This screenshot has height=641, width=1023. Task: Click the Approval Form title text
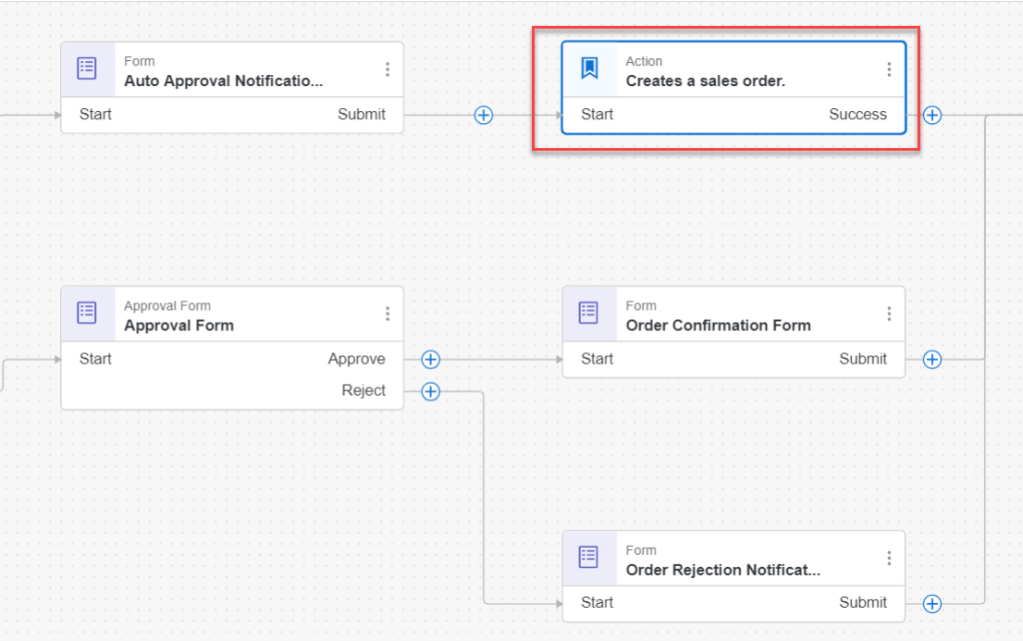[179, 325]
